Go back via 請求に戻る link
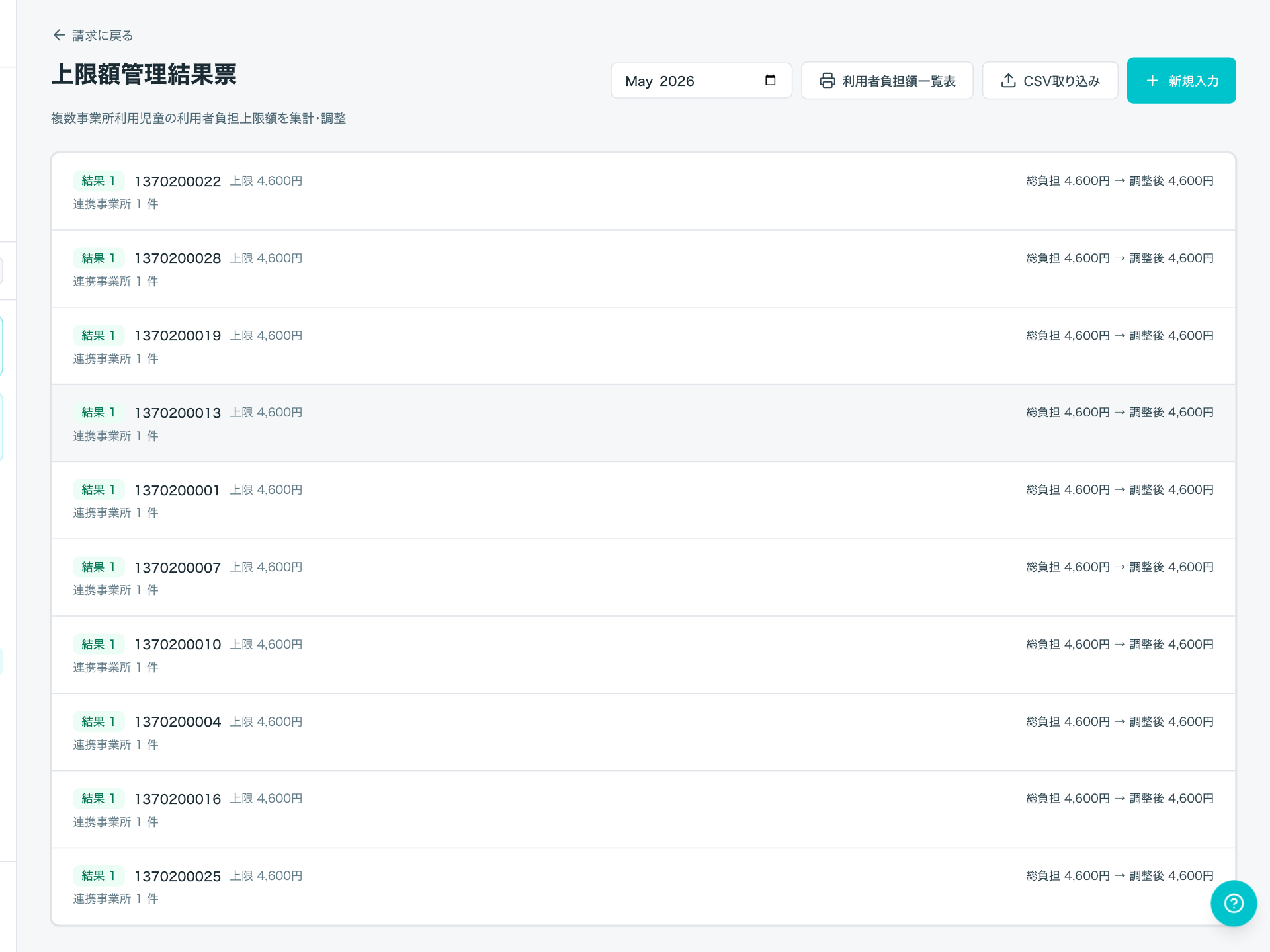This screenshot has height=952, width=1270. click(x=93, y=35)
